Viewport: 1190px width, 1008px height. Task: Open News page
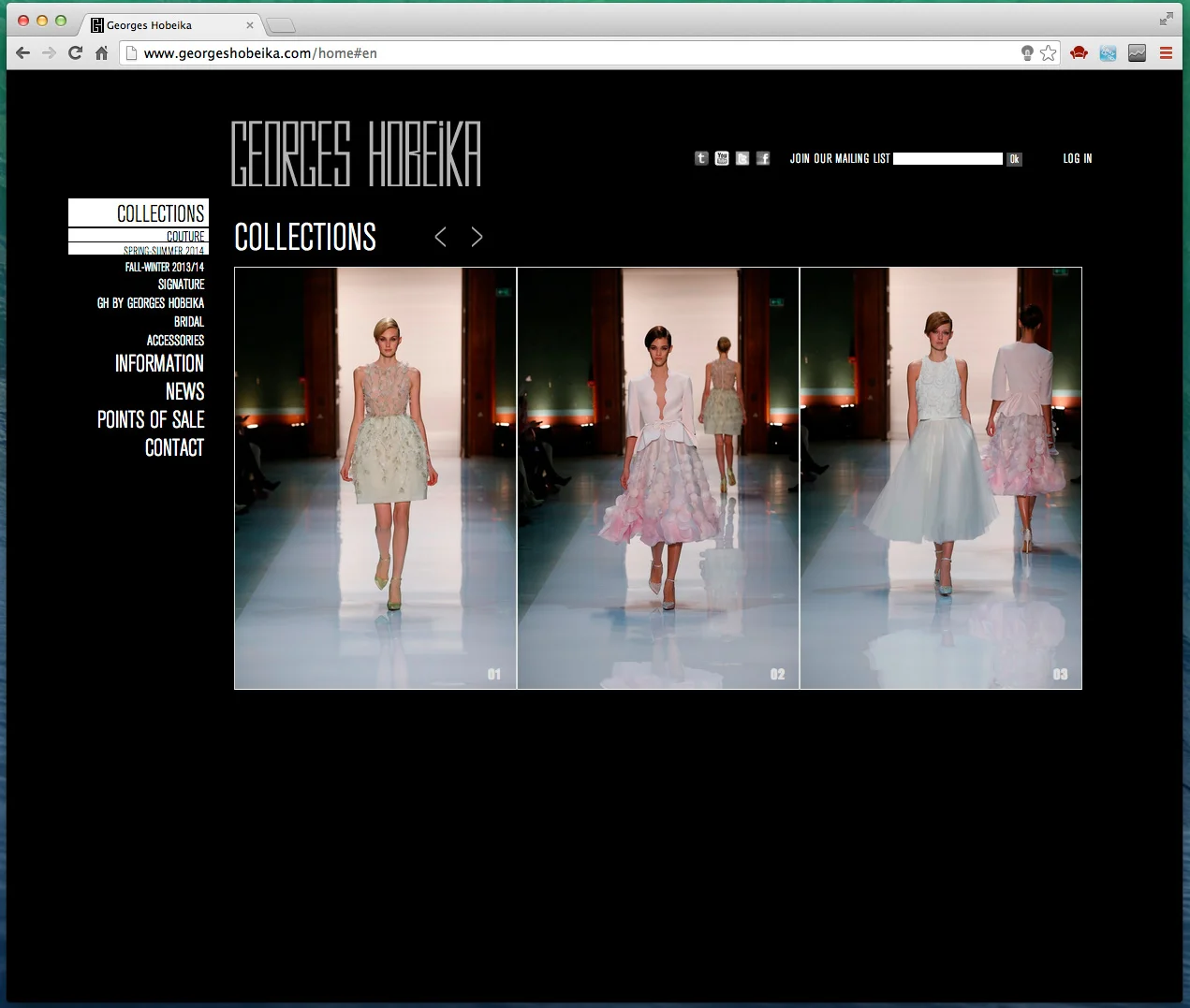tap(185, 391)
